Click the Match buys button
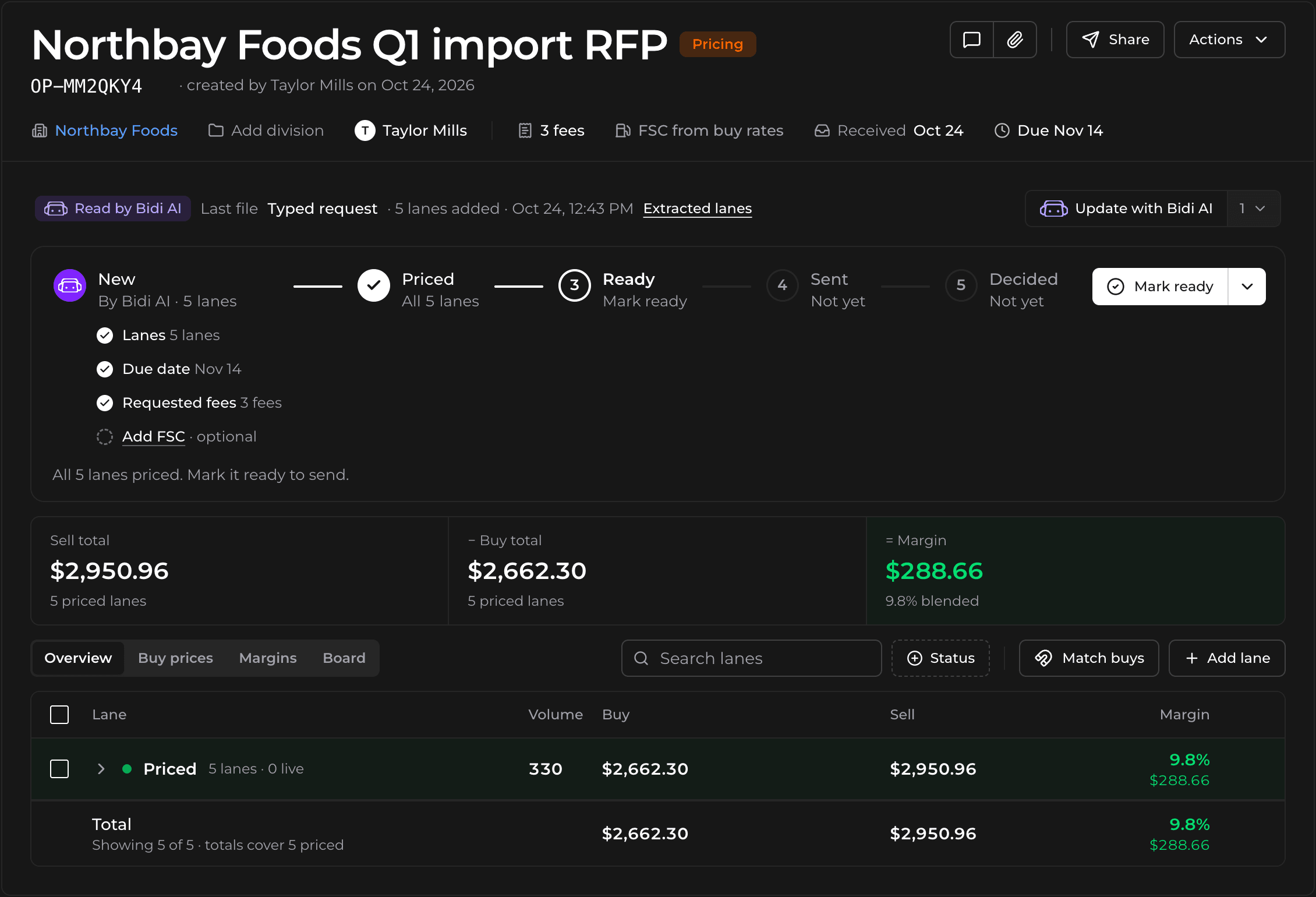This screenshot has width=1316, height=897. 1089,658
